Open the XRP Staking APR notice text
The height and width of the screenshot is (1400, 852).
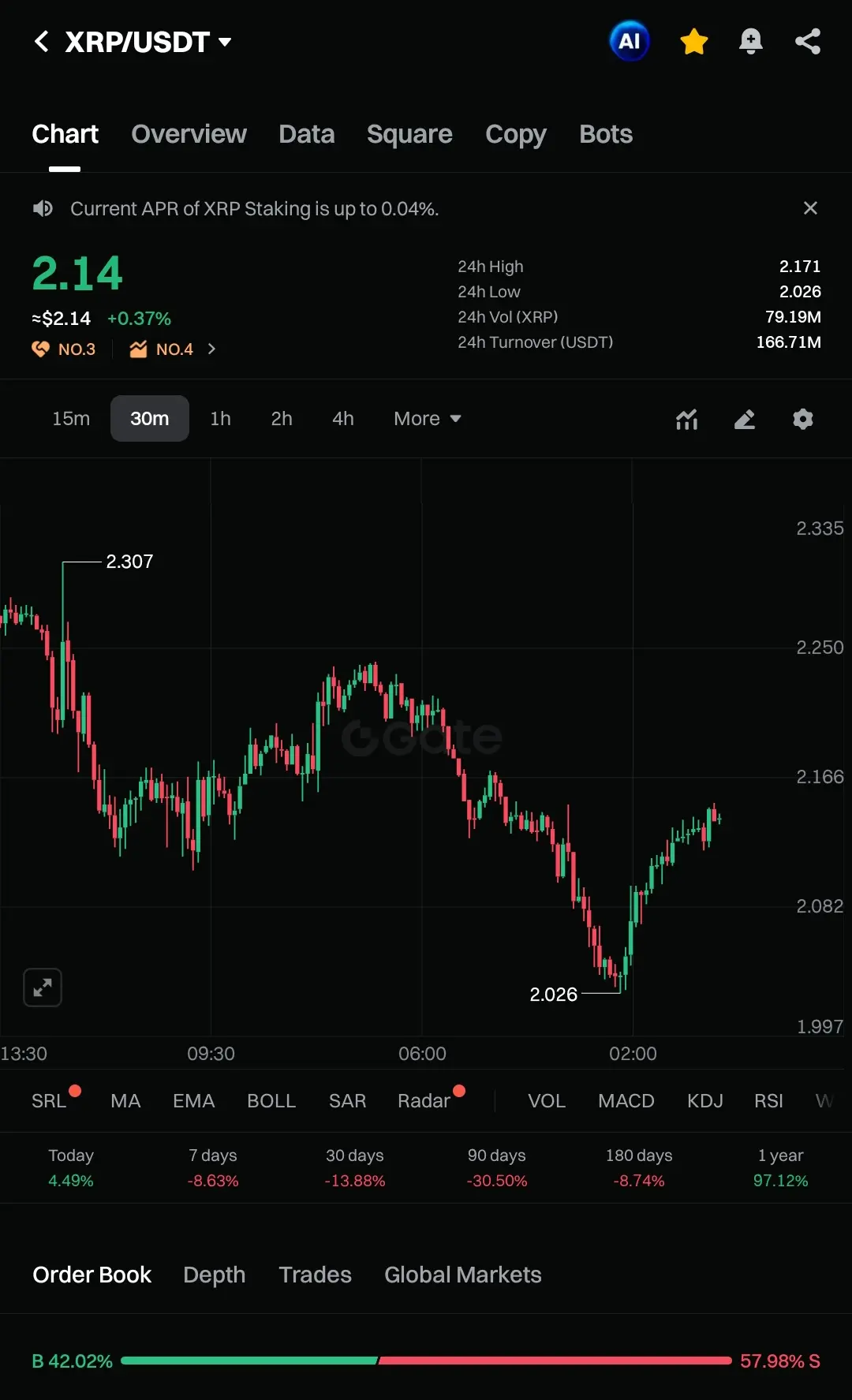pos(254,209)
